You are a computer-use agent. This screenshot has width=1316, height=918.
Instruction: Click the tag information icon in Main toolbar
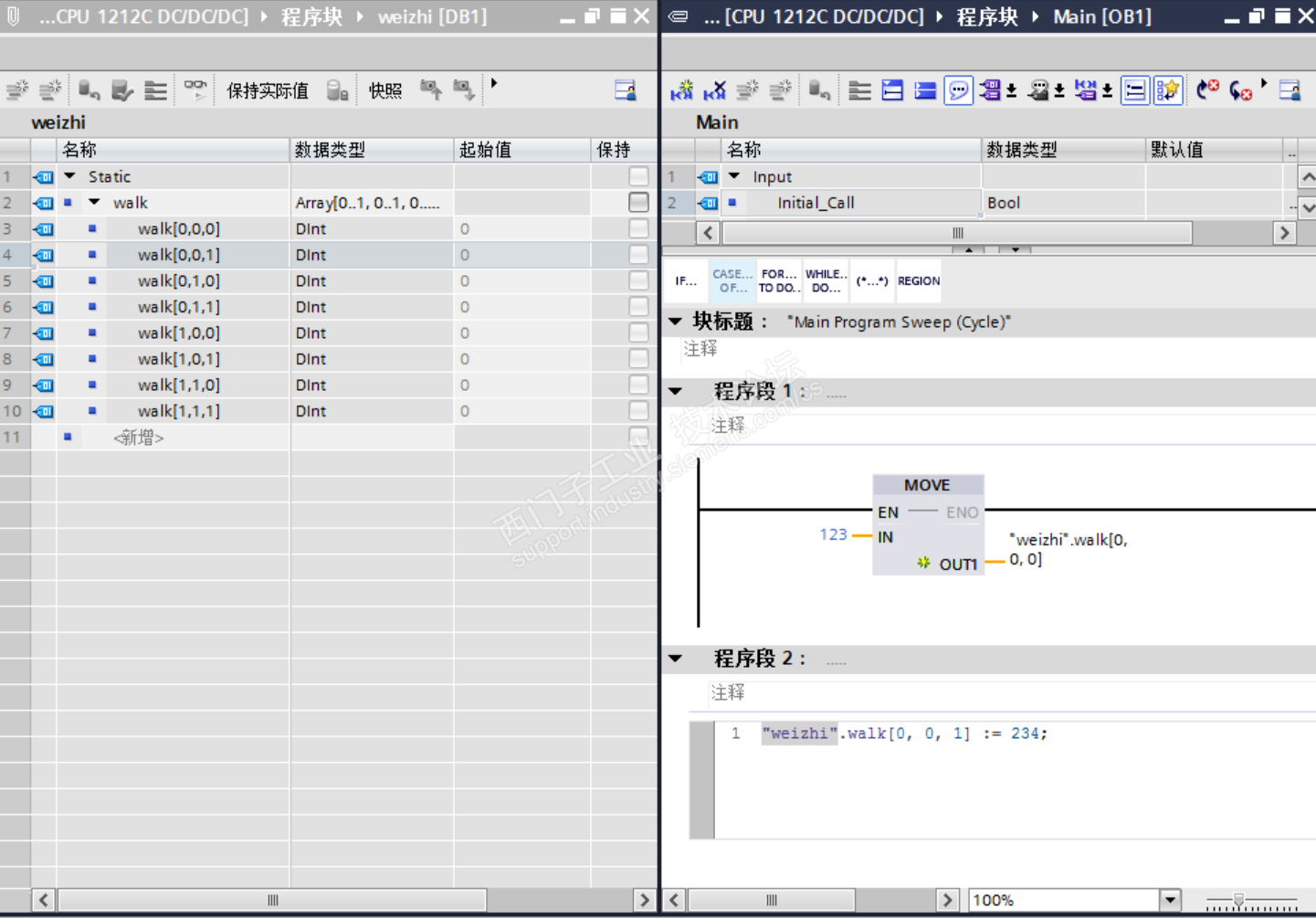tap(1038, 90)
